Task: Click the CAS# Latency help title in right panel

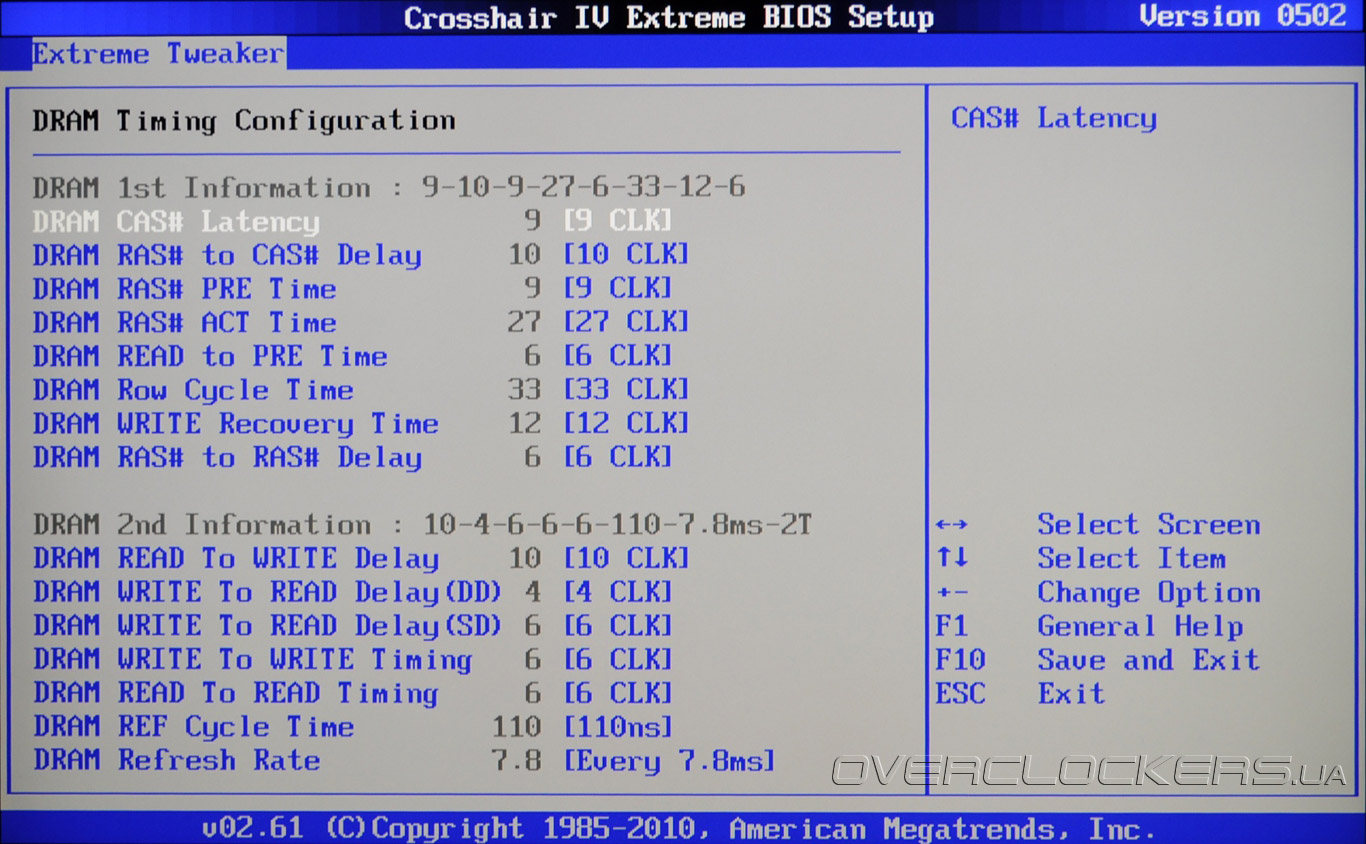Action: [x=1054, y=119]
